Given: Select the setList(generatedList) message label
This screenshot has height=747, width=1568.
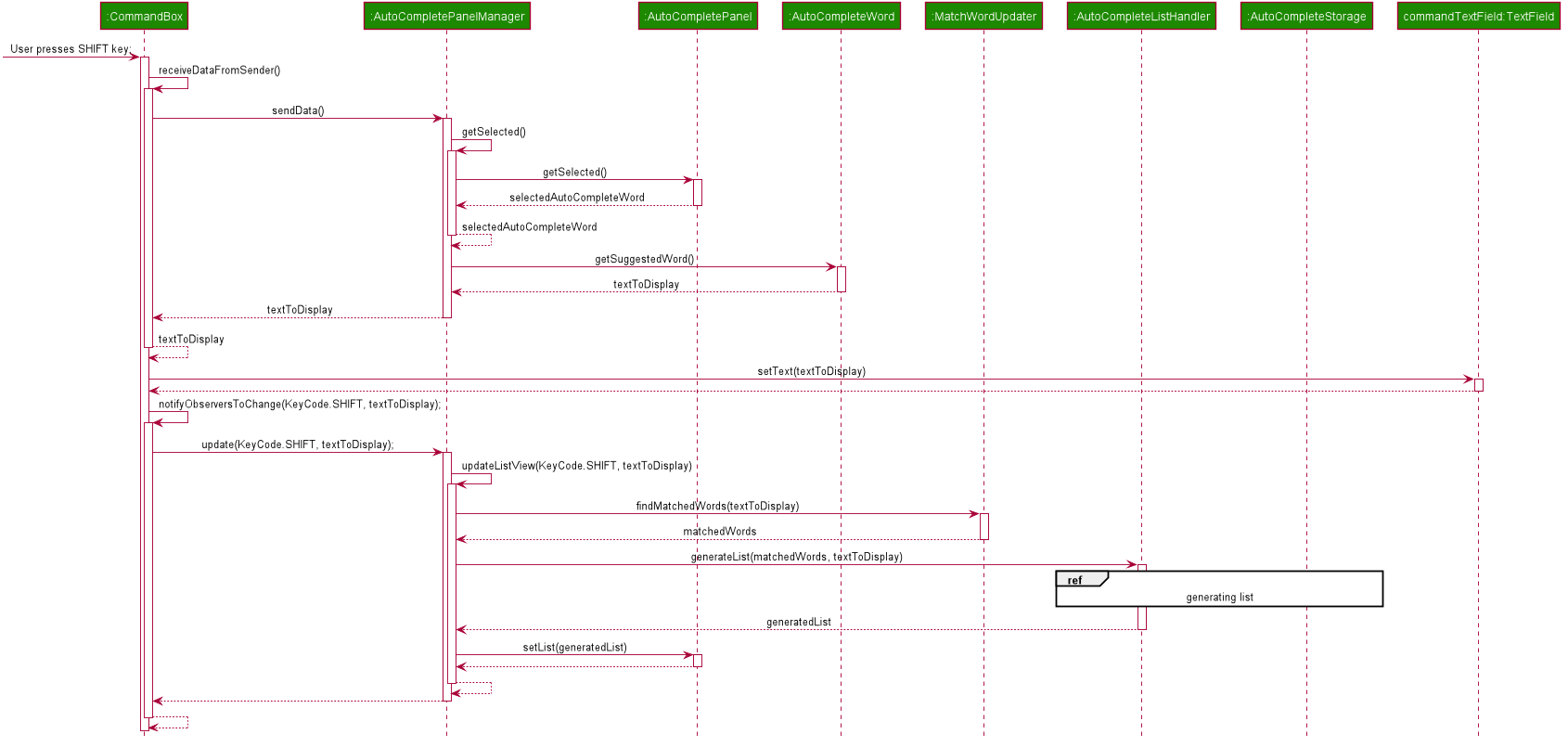Looking at the screenshot, I should [x=574, y=648].
